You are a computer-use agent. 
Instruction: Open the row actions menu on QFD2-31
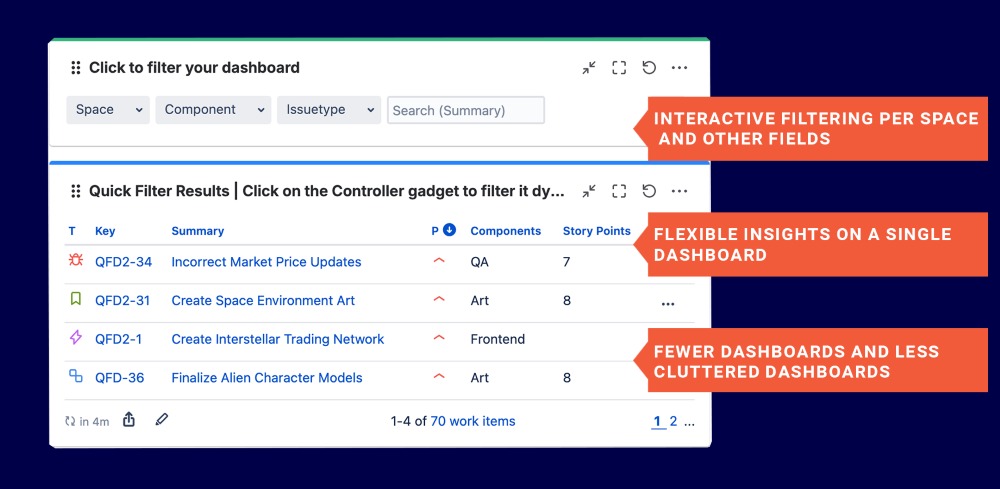(x=668, y=304)
